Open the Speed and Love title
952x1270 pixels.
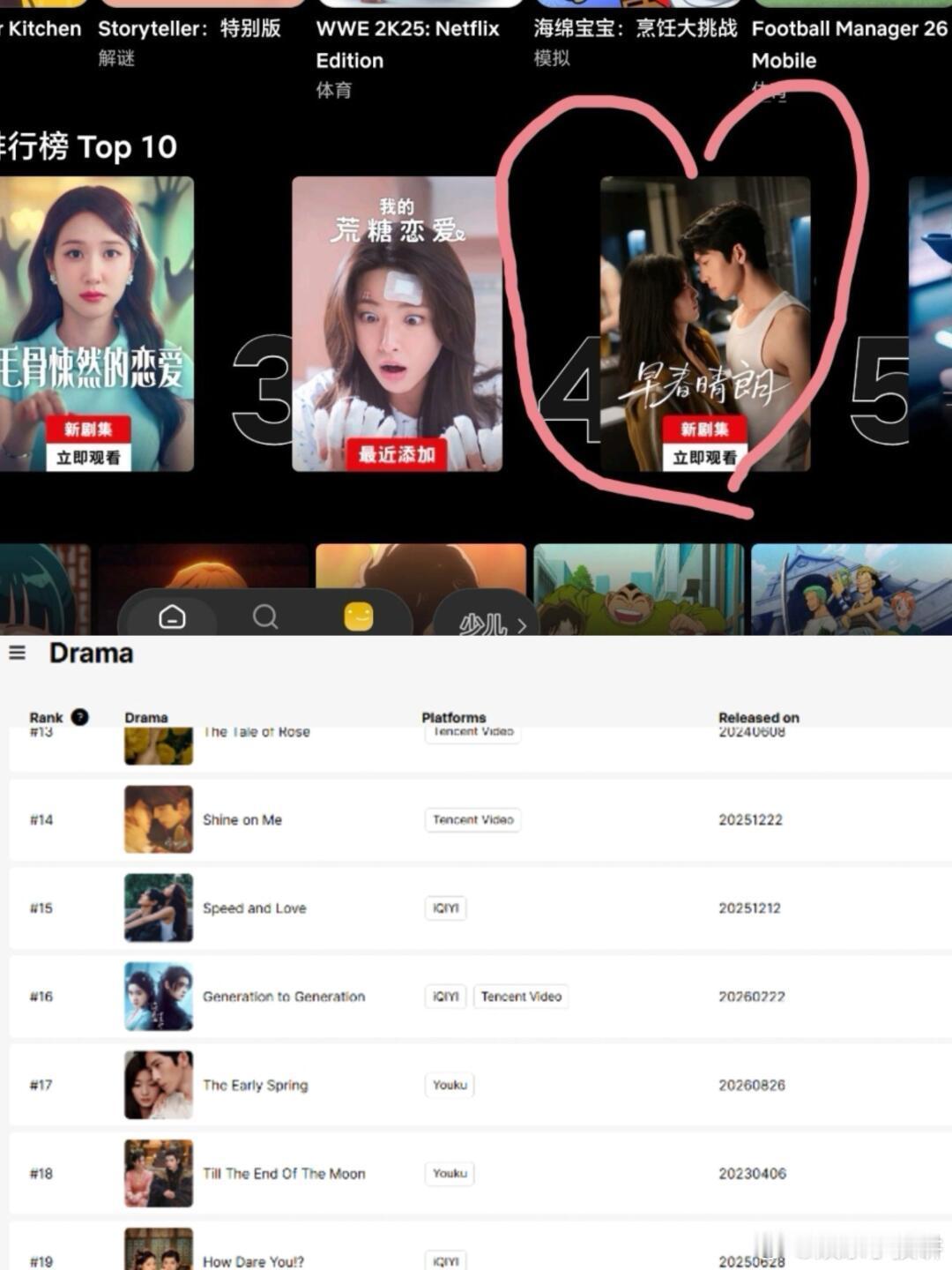click(255, 908)
